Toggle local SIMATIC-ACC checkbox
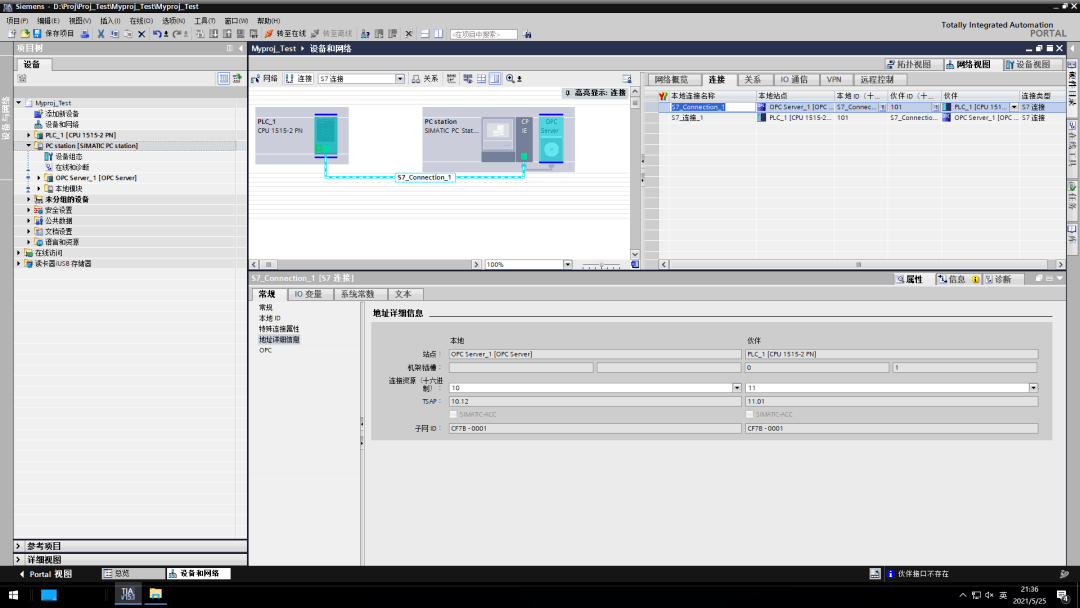The height and width of the screenshot is (608, 1080). coord(453,415)
